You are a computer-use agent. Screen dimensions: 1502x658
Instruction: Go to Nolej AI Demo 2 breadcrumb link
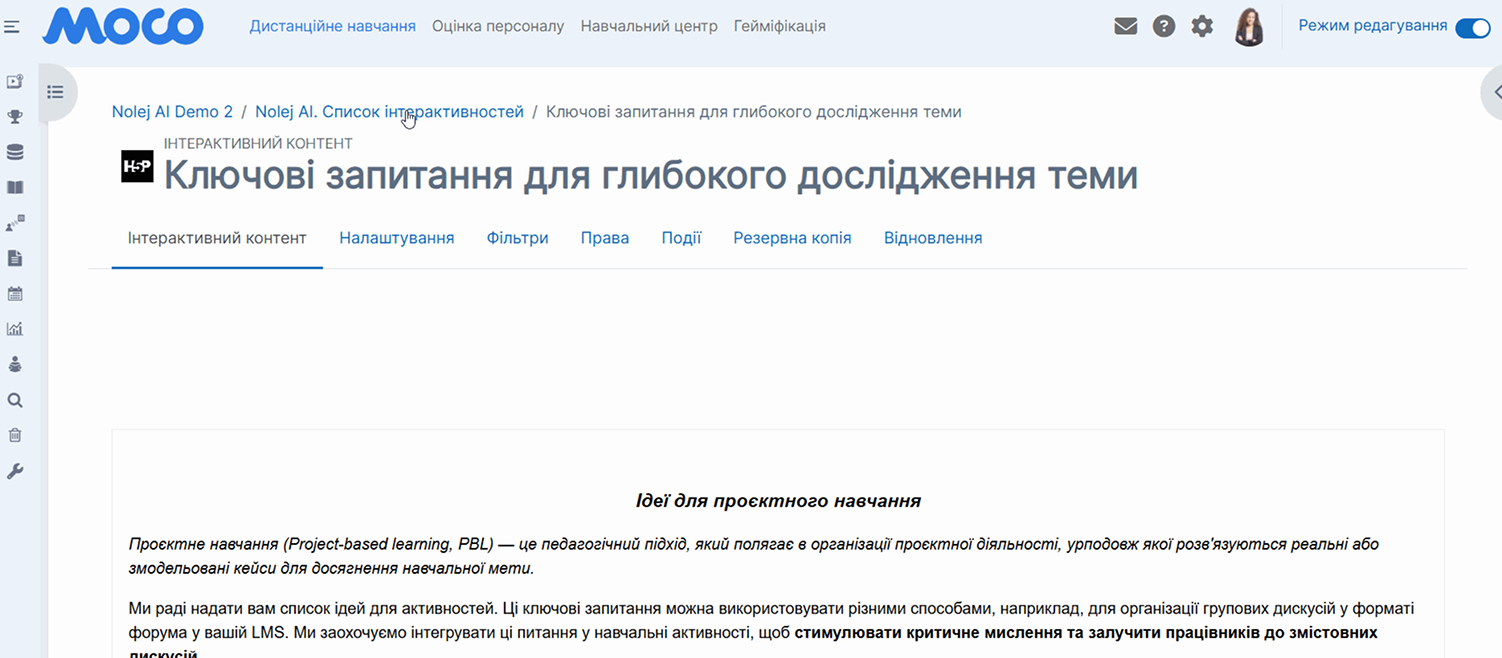point(172,112)
